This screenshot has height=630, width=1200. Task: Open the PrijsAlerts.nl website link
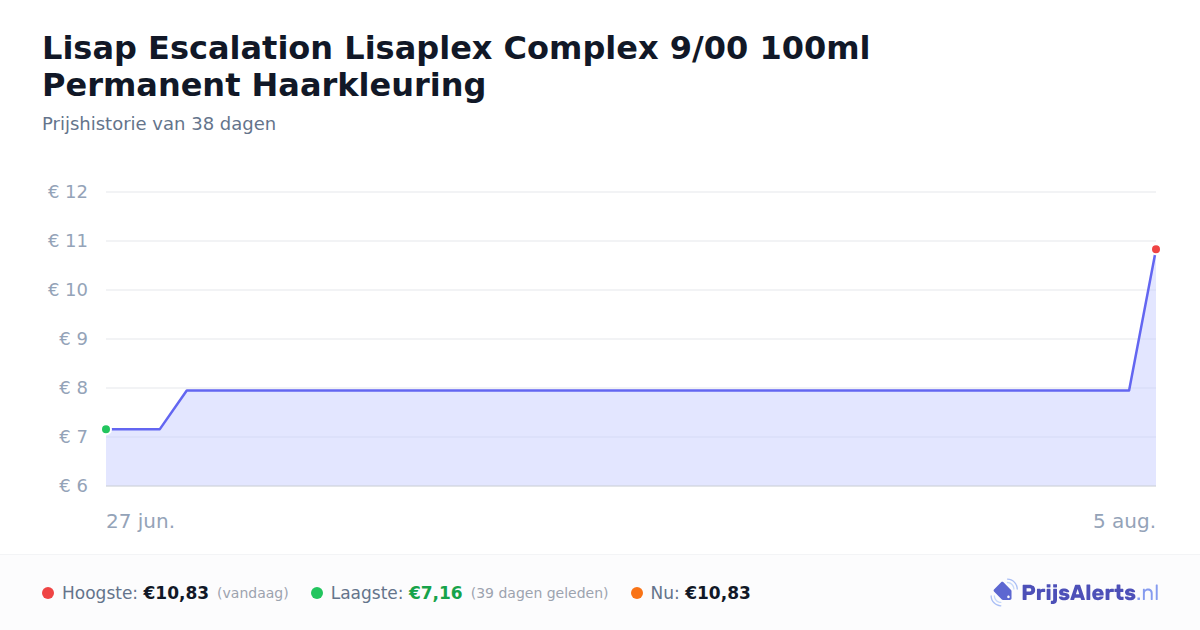pos(1090,593)
